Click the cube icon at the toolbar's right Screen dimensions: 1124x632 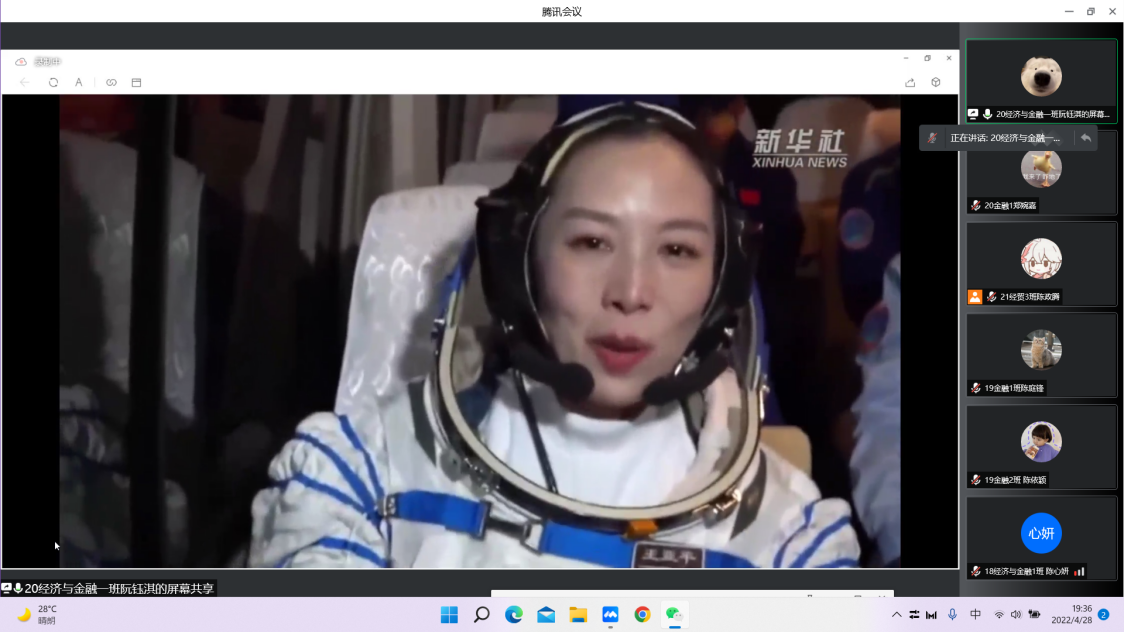pyautogui.click(x=936, y=83)
